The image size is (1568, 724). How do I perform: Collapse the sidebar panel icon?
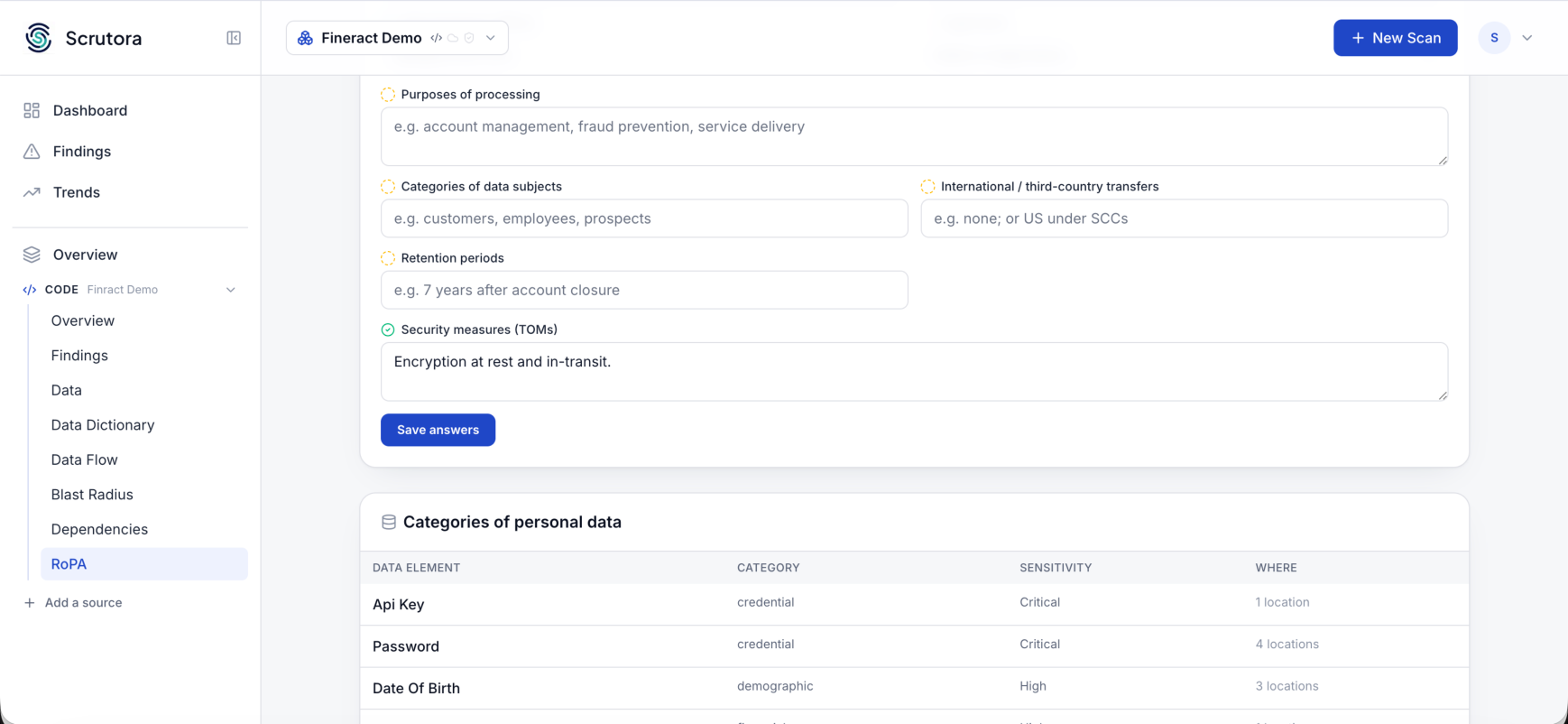(234, 38)
